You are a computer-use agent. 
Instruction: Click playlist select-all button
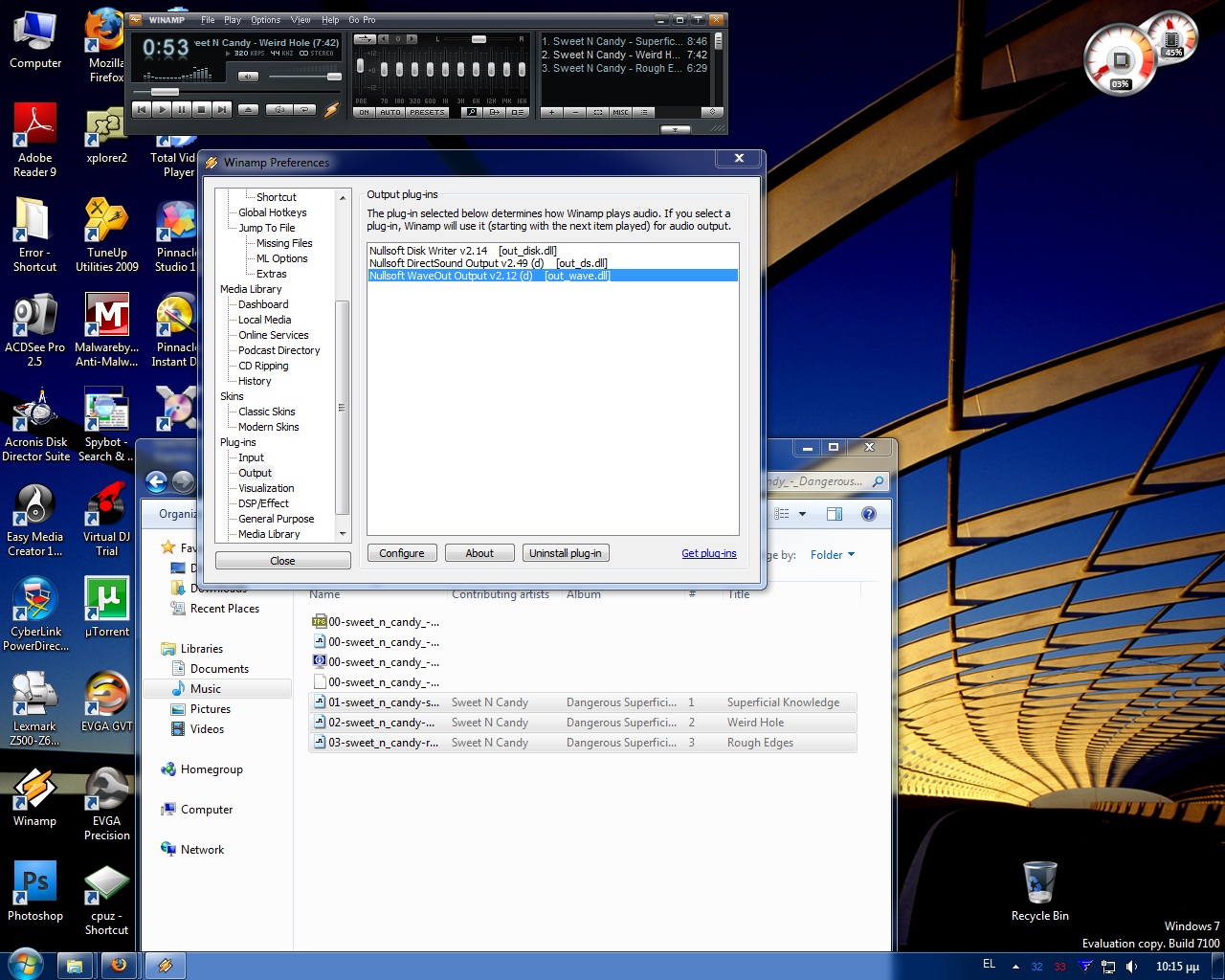[x=598, y=112]
